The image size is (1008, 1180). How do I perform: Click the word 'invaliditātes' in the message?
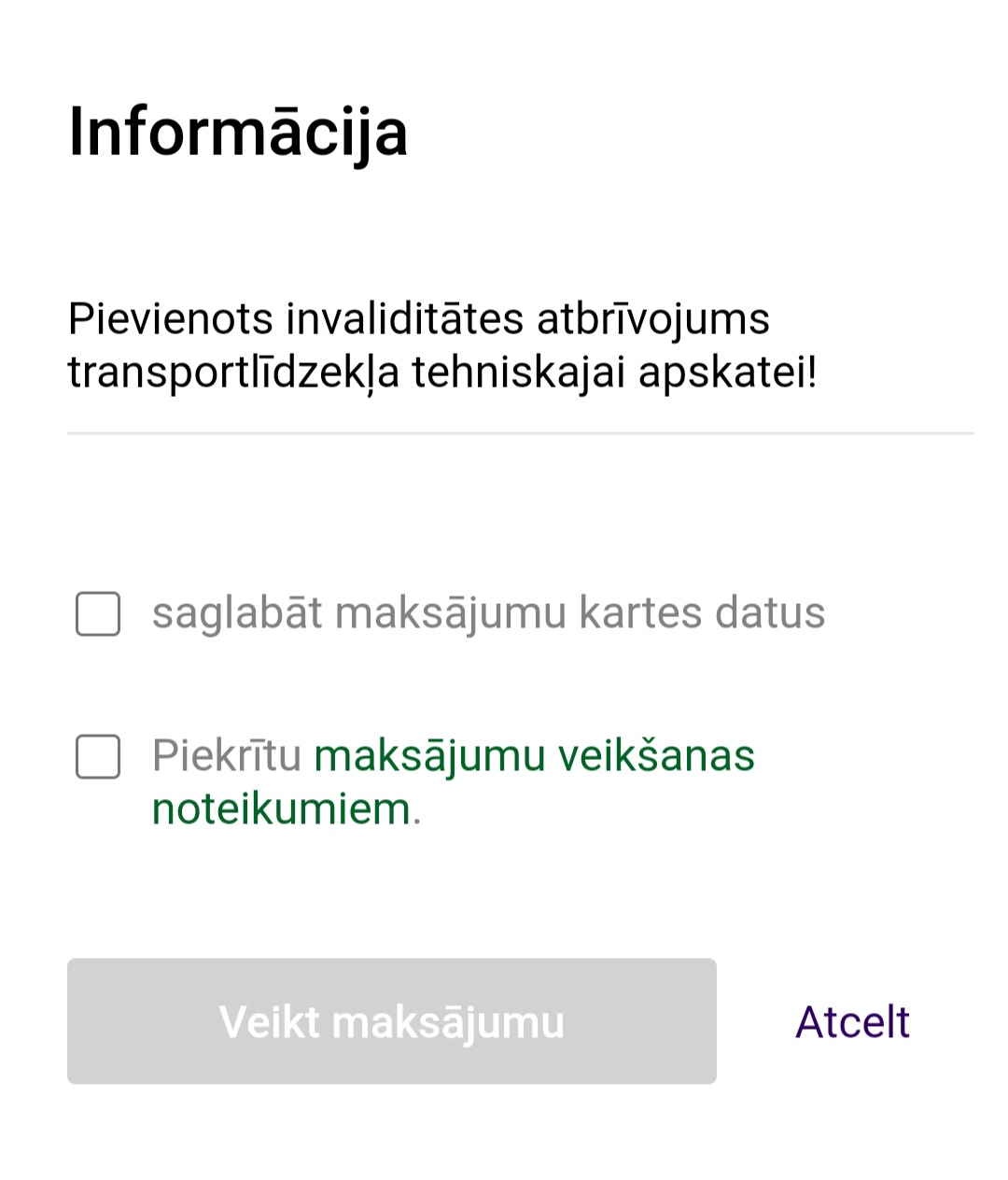tap(404, 318)
